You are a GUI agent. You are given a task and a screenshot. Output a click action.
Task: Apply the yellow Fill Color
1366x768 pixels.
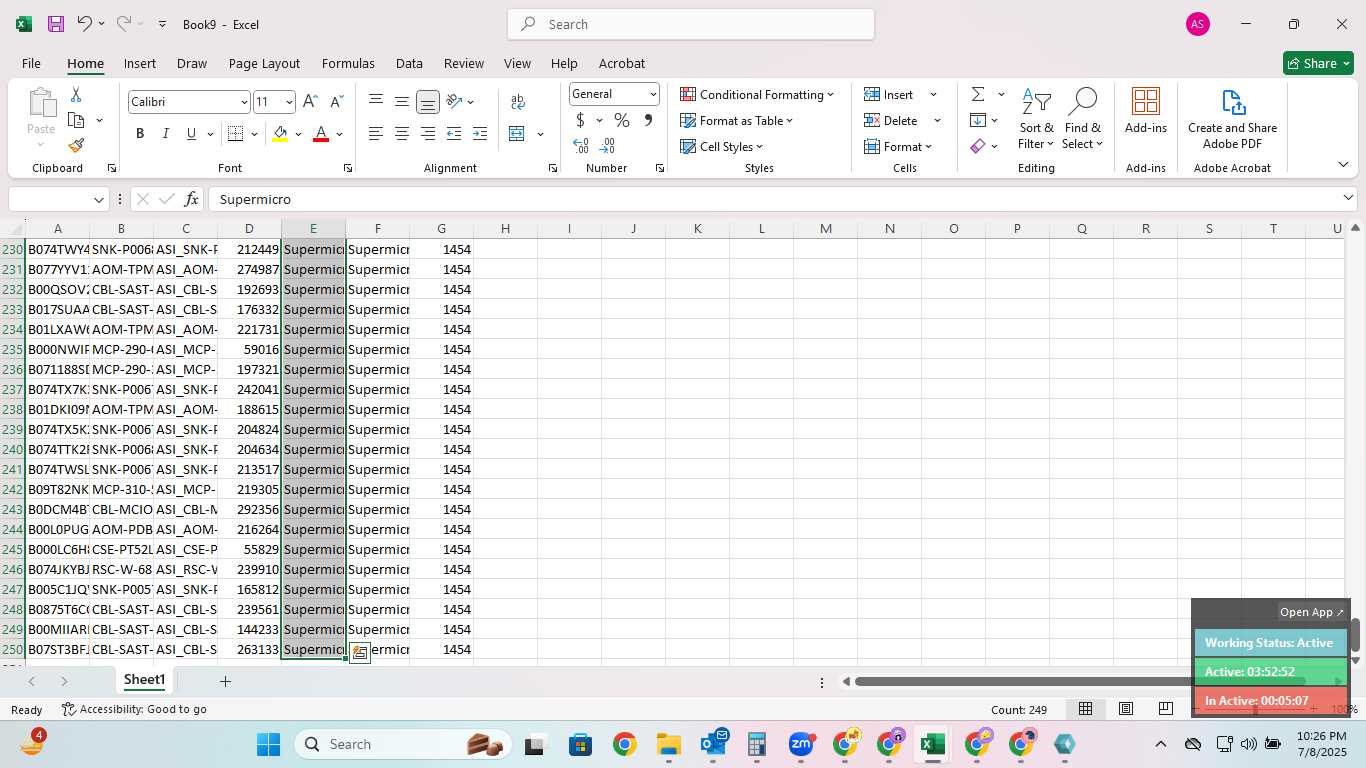280,134
